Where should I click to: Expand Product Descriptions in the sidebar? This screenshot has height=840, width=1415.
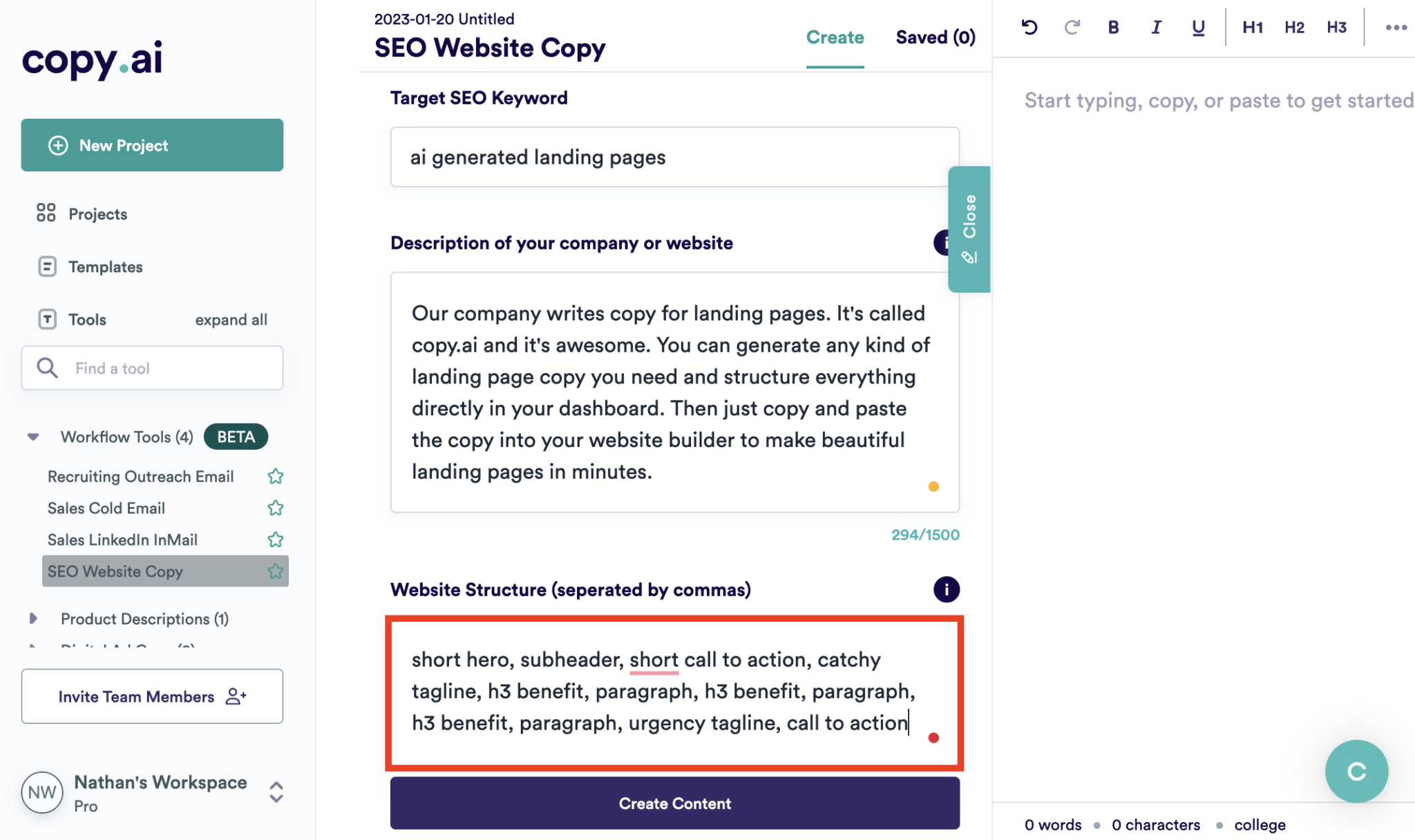coord(34,619)
